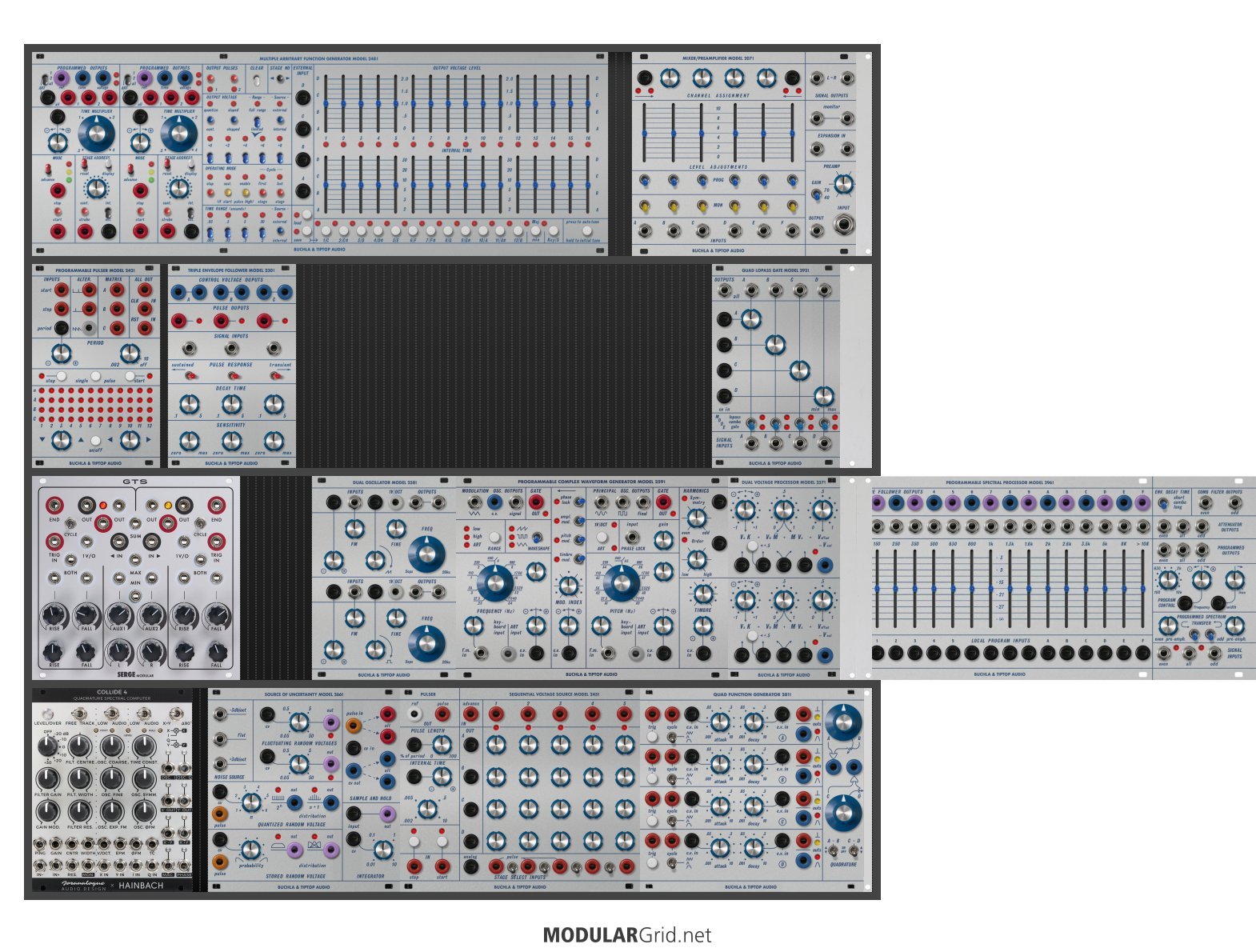Toggle right CYCLE switch on Serge GTS
Viewport: 1256px width, 952px height.
click(x=200, y=525)
